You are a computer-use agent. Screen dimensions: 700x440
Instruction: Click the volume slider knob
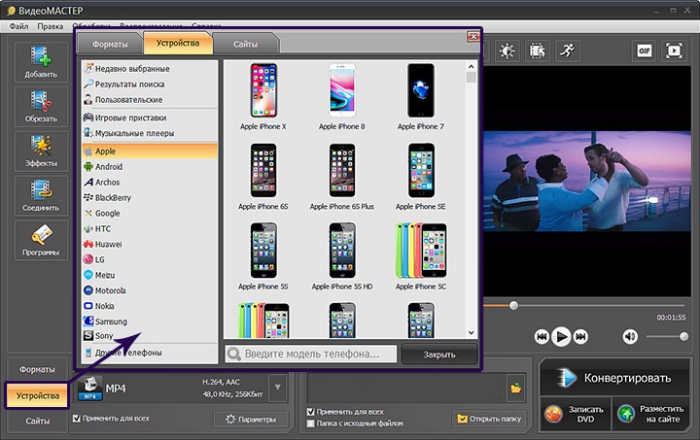coord(683,336)
